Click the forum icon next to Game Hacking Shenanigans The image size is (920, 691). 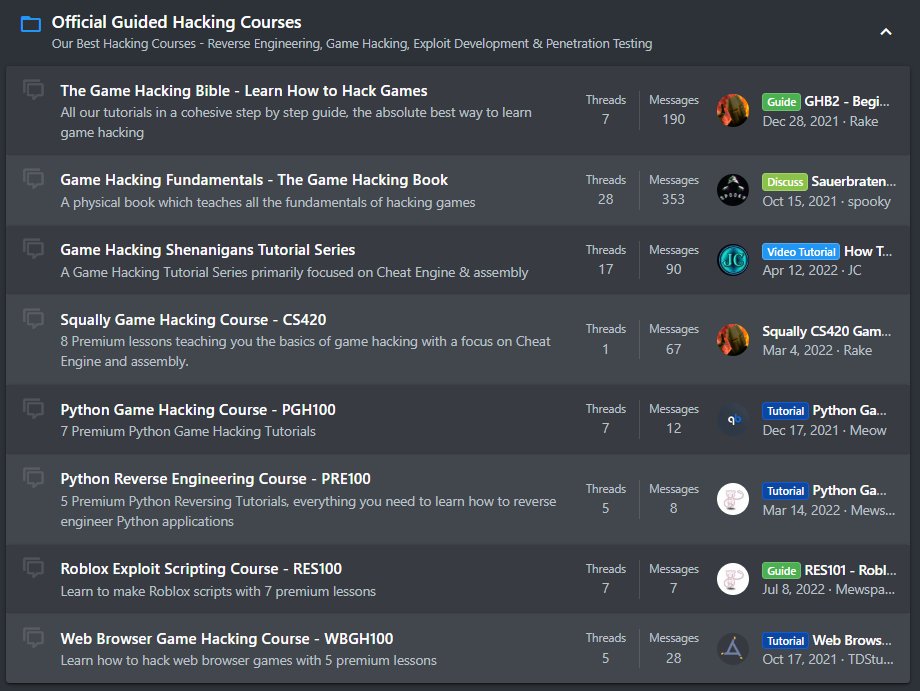click(x=33, y=247)
